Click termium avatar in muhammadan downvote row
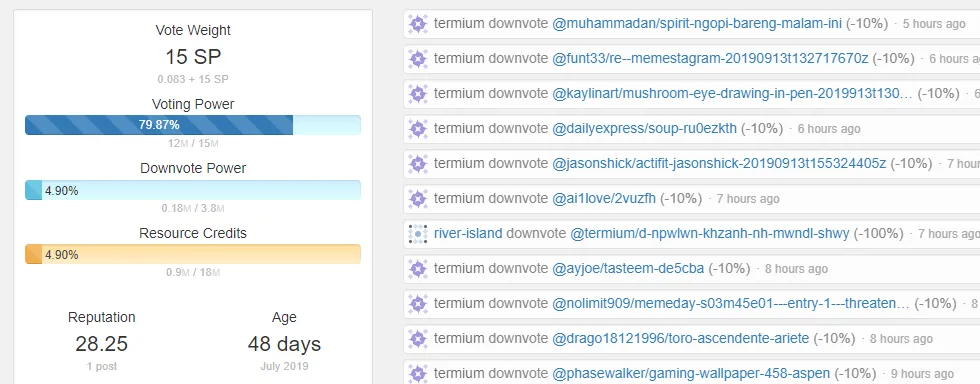The height and width of the screenshot is (384, 980). pos(418,24)
